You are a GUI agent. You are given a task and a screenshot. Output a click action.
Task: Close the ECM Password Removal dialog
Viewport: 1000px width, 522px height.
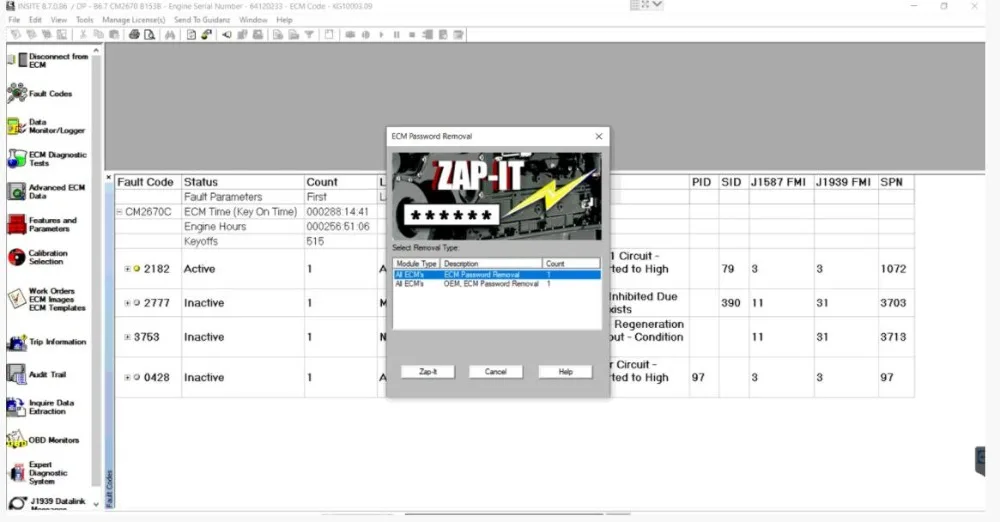click(x=598, y=136)
